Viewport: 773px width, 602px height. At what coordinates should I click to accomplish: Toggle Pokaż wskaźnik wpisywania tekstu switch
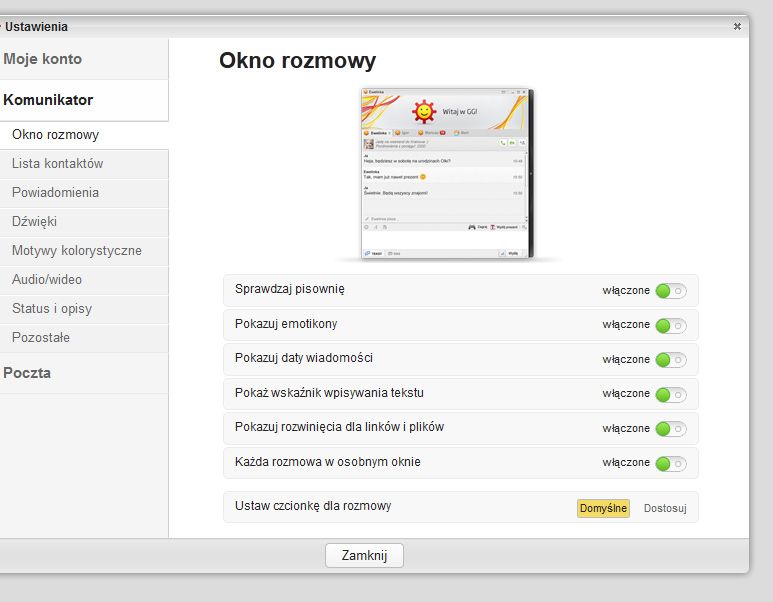pyautogui.click(x=670, y=394)
